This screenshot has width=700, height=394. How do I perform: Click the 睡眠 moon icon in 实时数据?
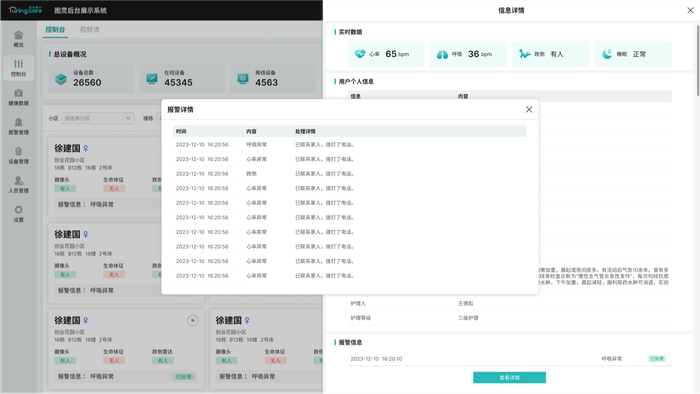coord(607,54)
